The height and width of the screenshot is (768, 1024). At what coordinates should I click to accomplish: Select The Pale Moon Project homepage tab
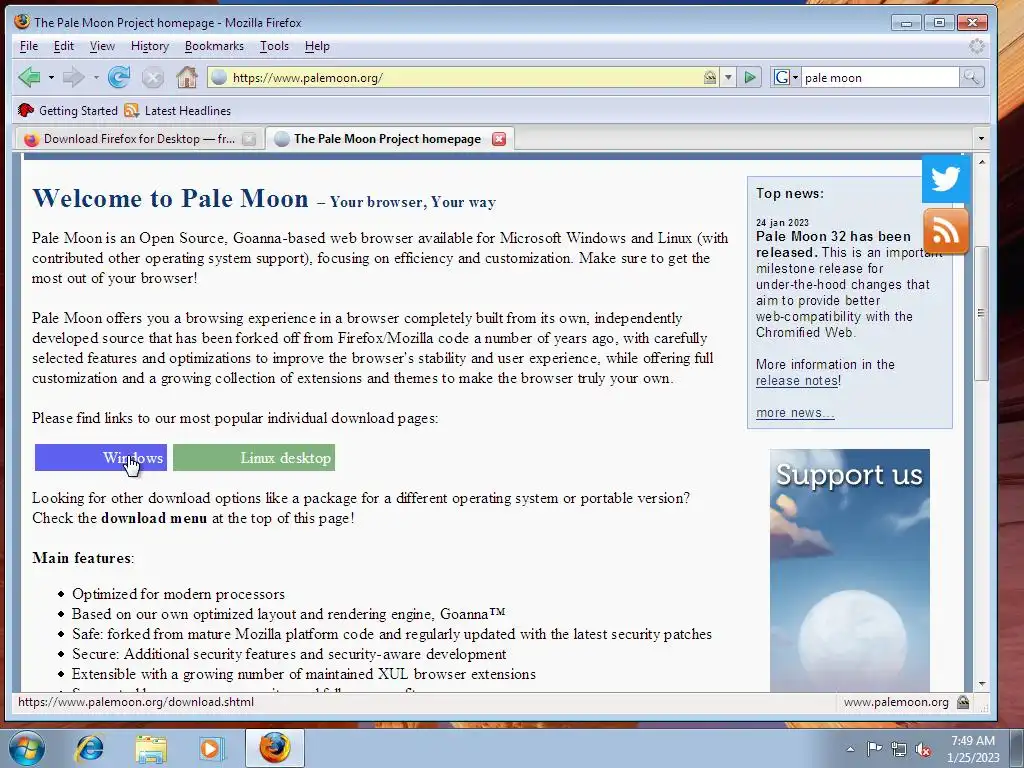tap(390, 138)
